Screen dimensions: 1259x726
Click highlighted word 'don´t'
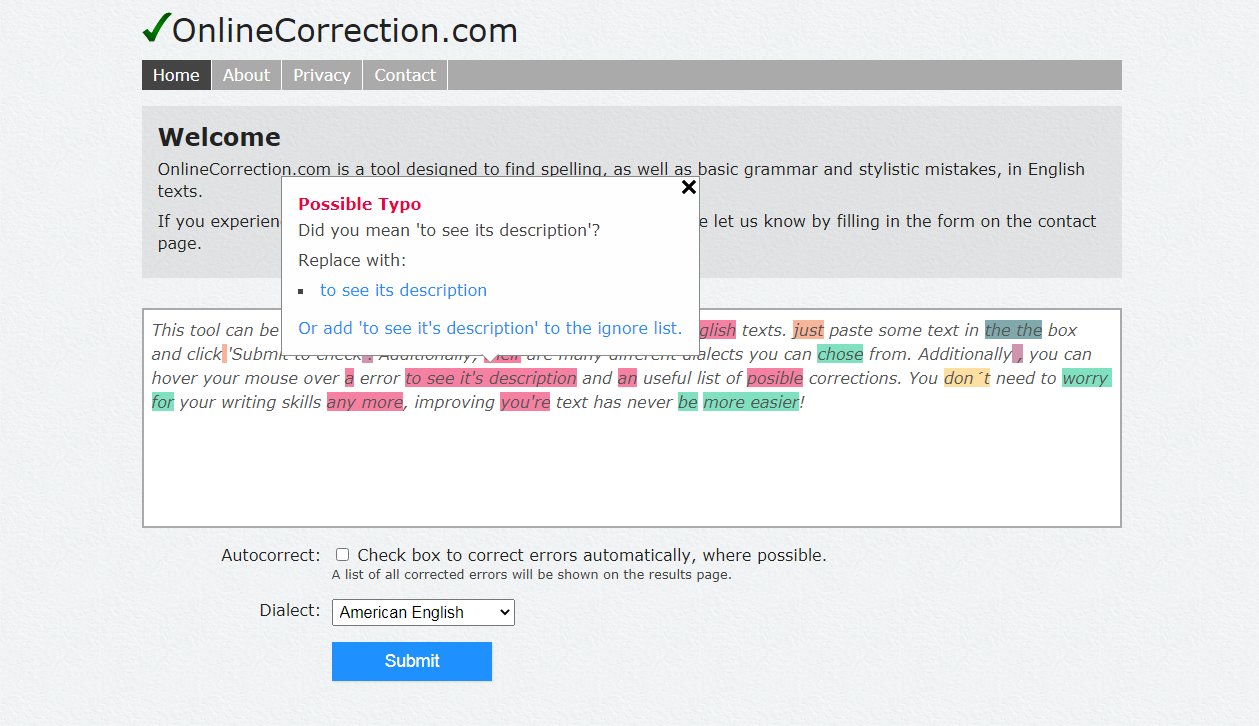coord(967,378)
